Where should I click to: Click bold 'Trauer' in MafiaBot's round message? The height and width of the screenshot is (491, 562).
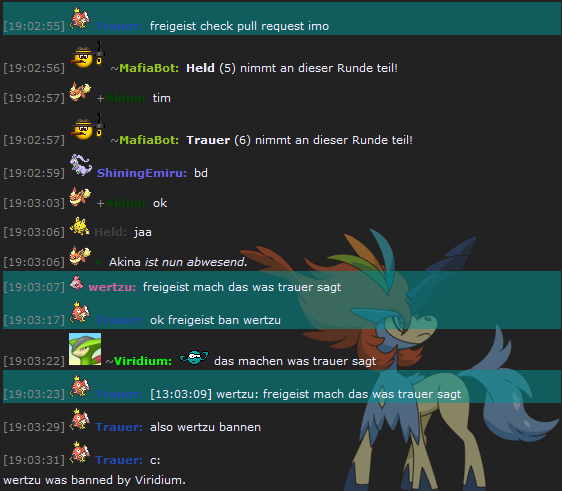[208, 140]
